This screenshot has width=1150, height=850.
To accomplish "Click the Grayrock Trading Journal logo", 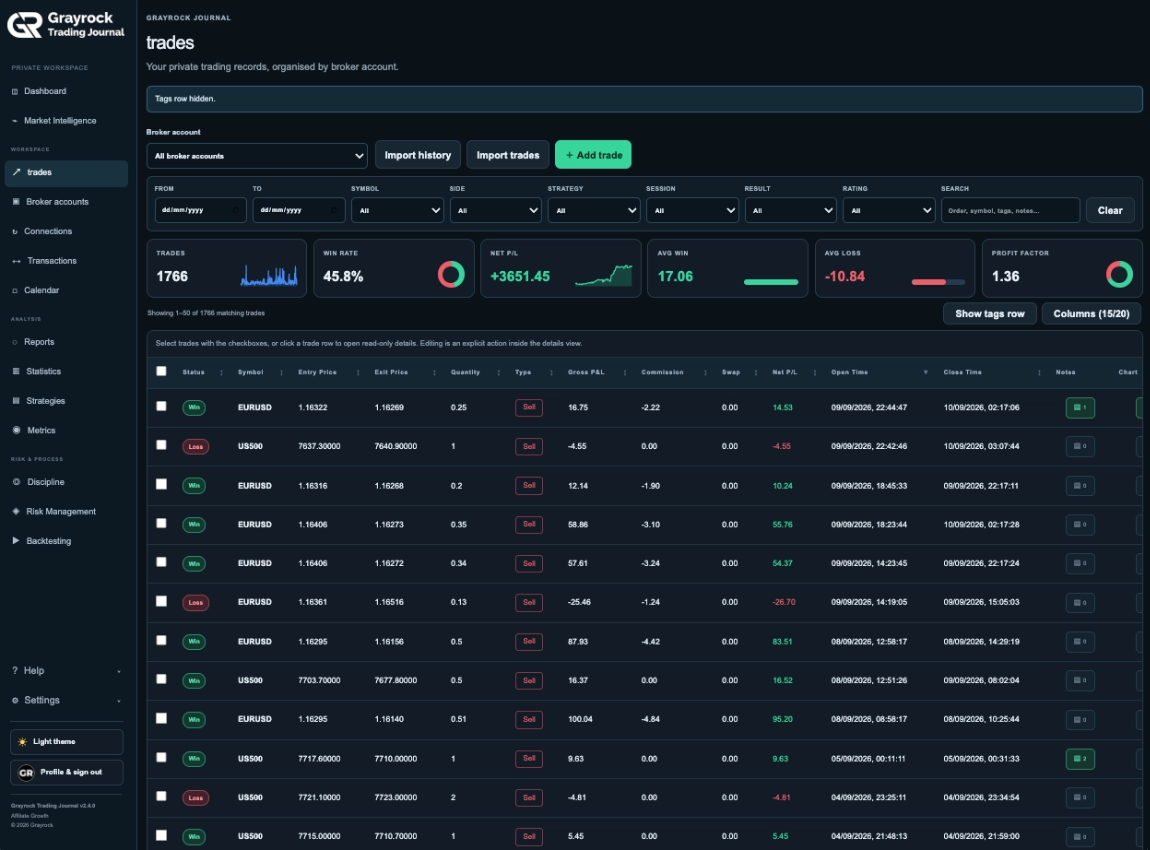I will [x=66, y=25].
